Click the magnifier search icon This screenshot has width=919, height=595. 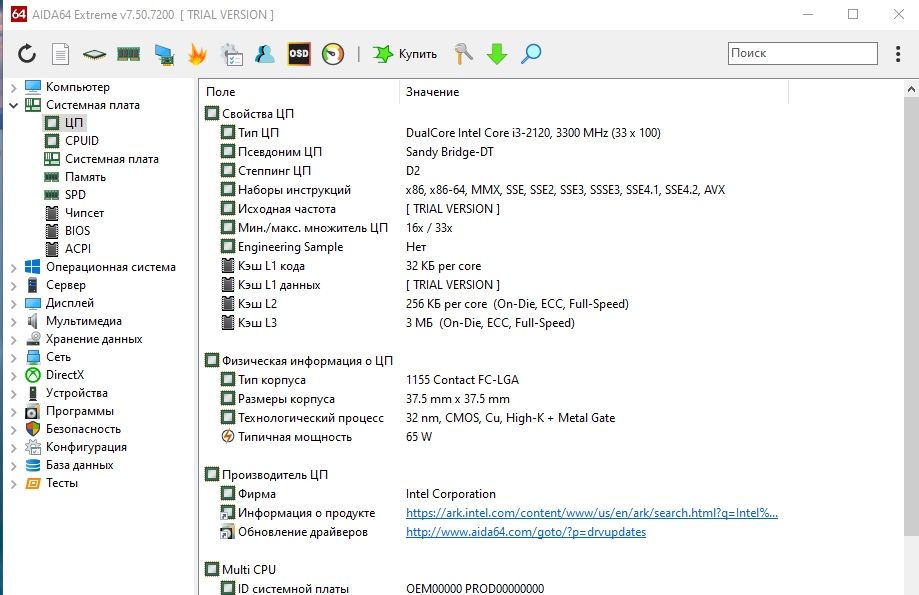click(531, 54)
